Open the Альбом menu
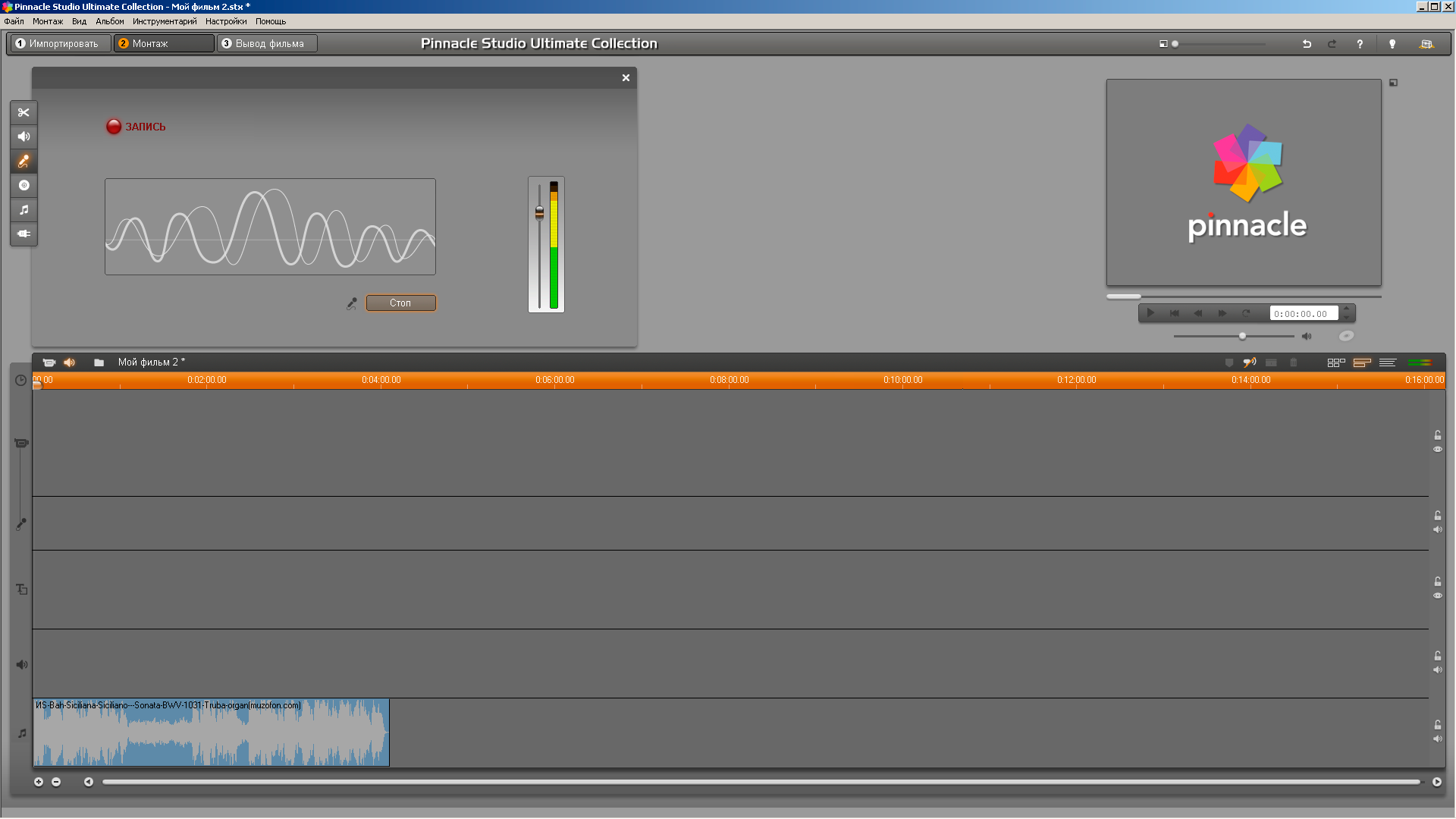This screenshot has height=819, width=1456. 110,21
